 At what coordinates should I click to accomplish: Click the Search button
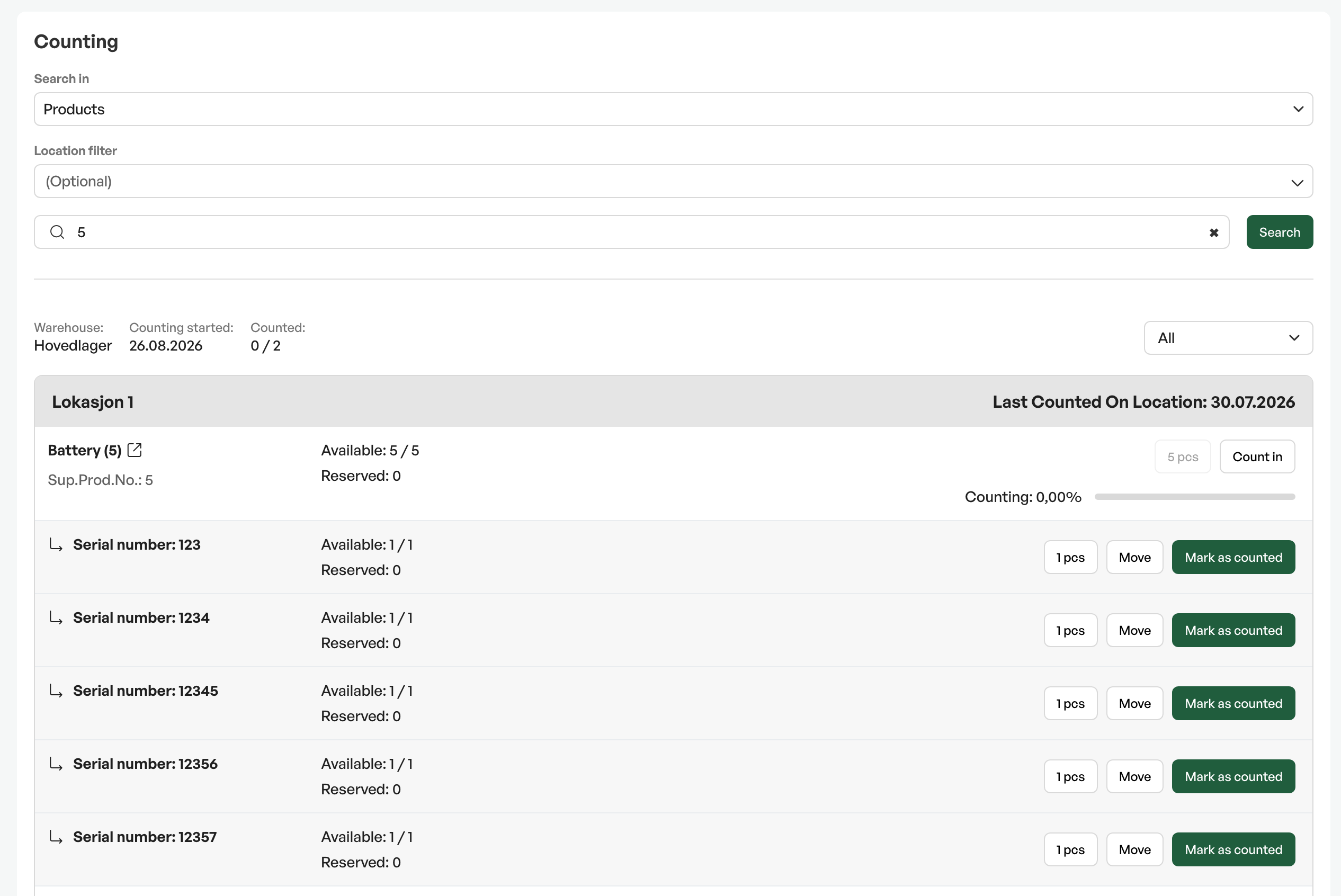tap(1279, 232)
